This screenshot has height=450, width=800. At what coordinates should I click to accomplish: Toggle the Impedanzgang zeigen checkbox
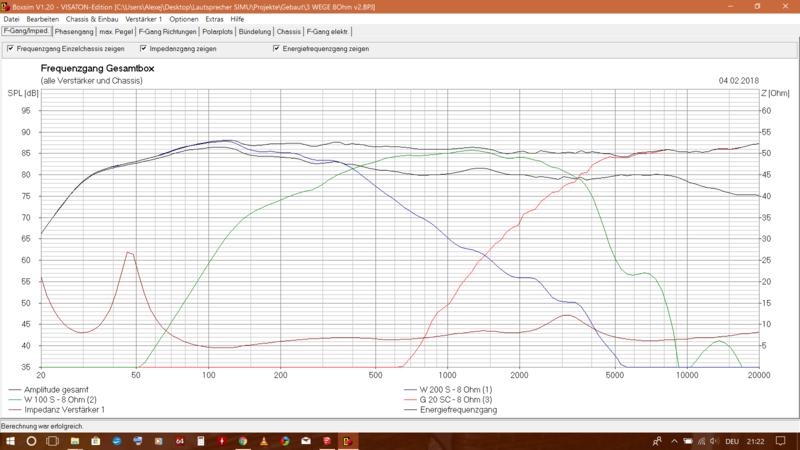(x=144, y=48)
